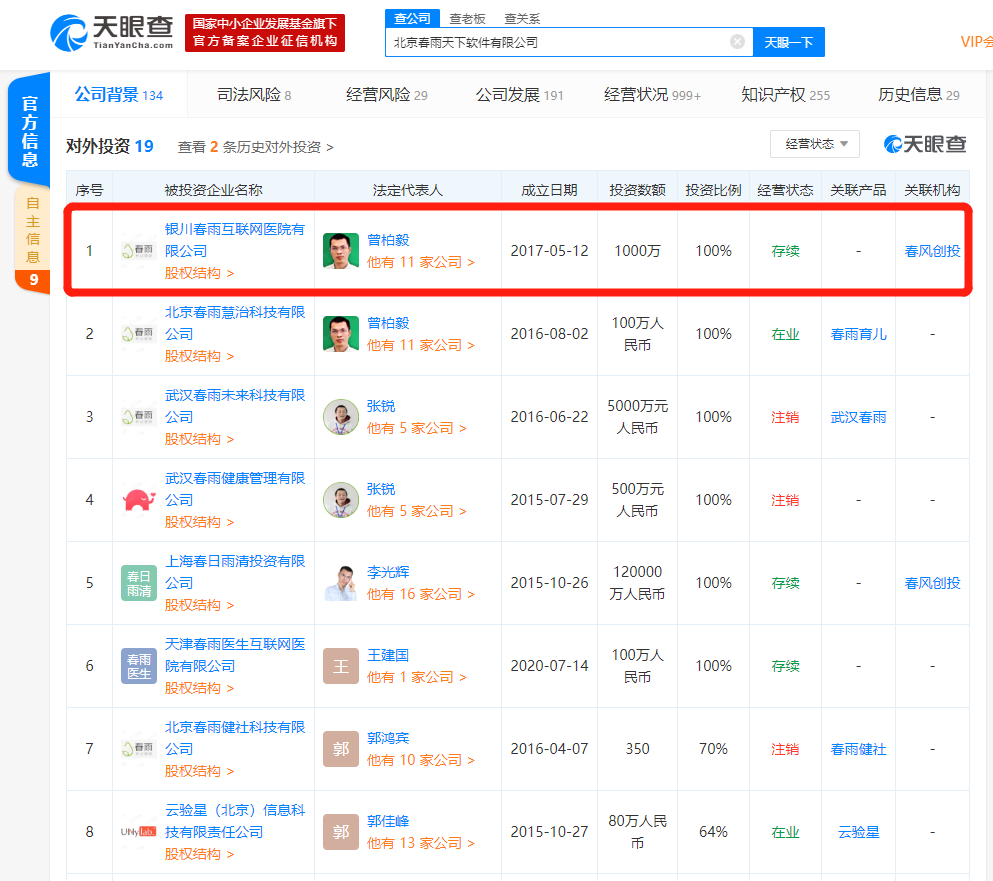Click 曾柏毅's avatar photo in row 1
The image size is (993, 881).
point(342,250)
